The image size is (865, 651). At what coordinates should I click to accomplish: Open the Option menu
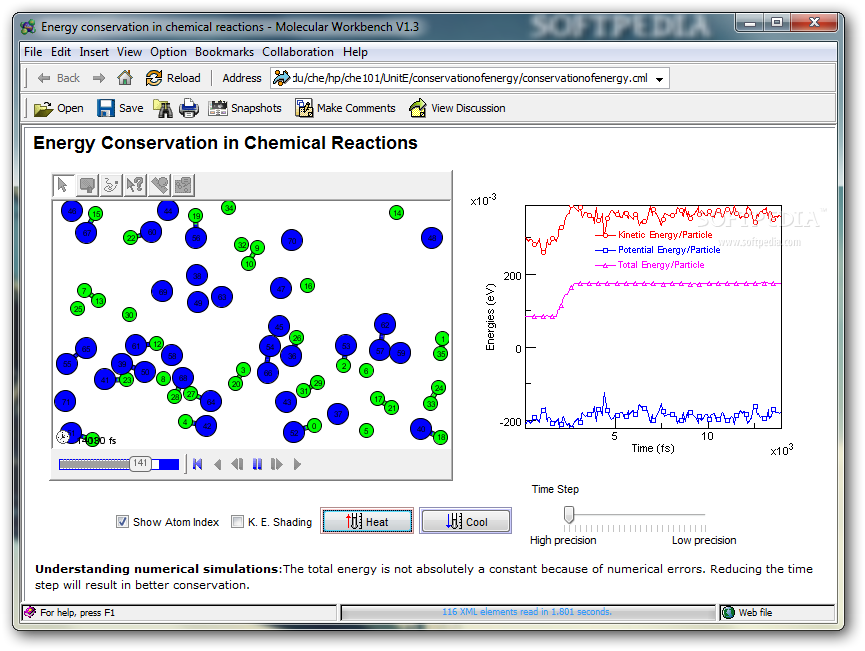168,52
